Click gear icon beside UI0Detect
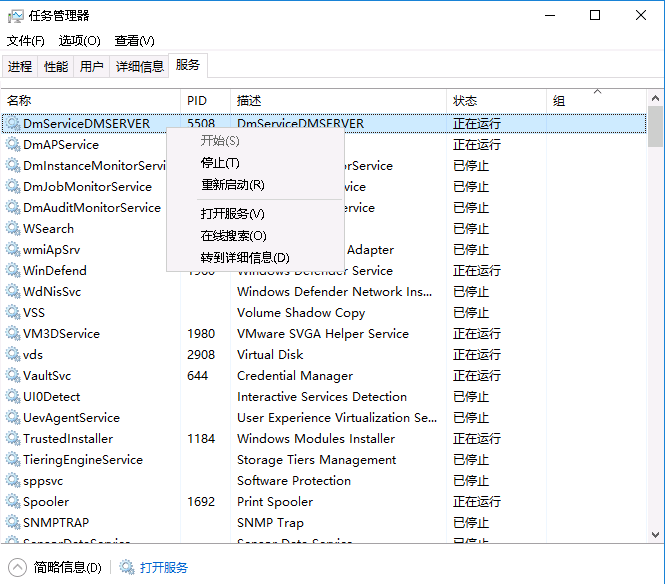 click(13, 396)
